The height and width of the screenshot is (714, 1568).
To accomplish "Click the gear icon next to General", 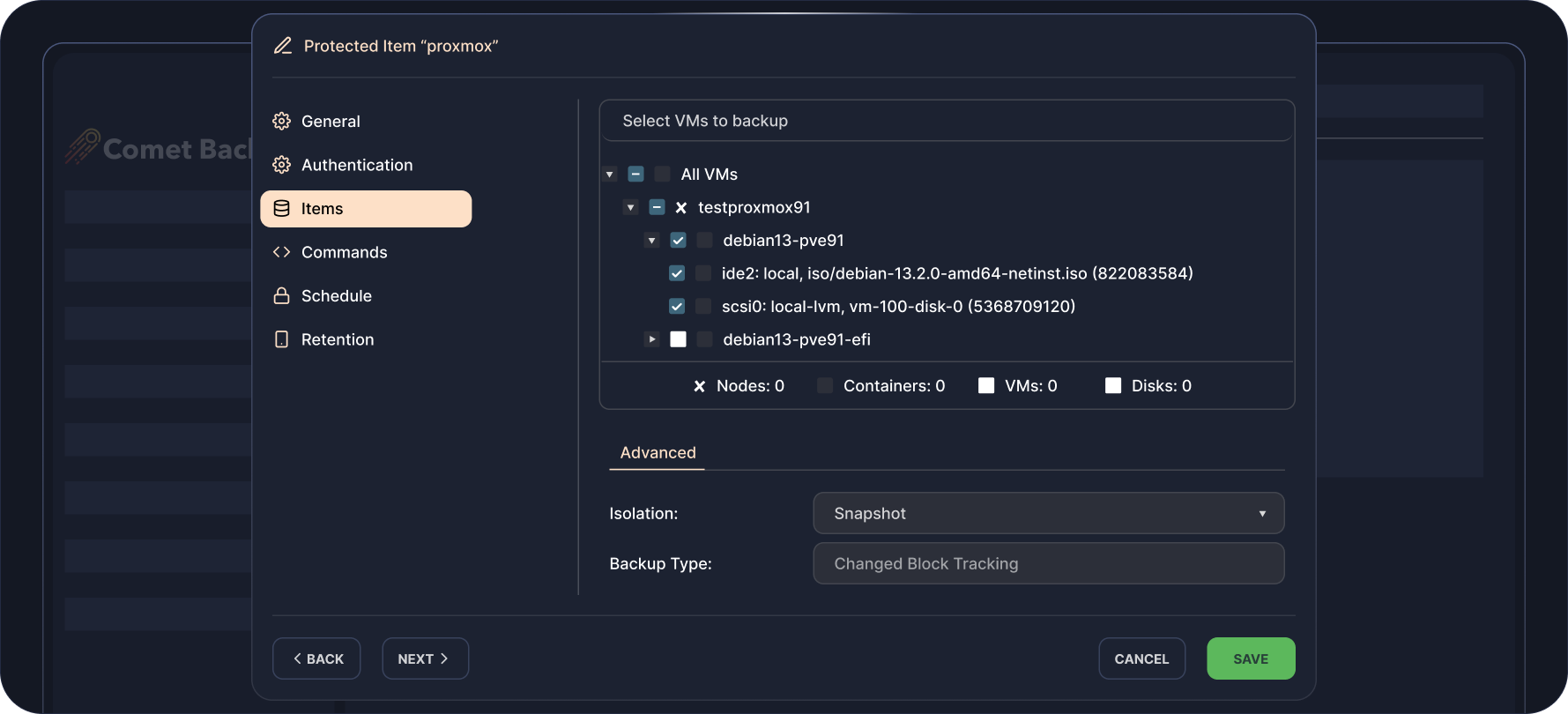I will 281,122.
